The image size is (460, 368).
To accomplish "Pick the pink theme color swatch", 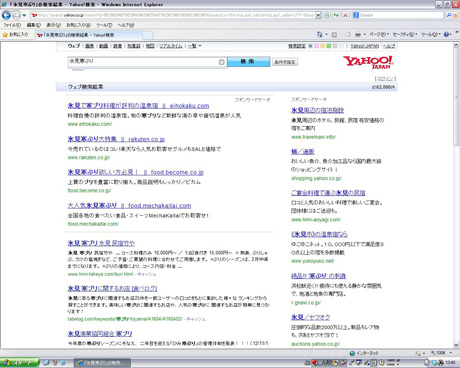I will point(316,46).
